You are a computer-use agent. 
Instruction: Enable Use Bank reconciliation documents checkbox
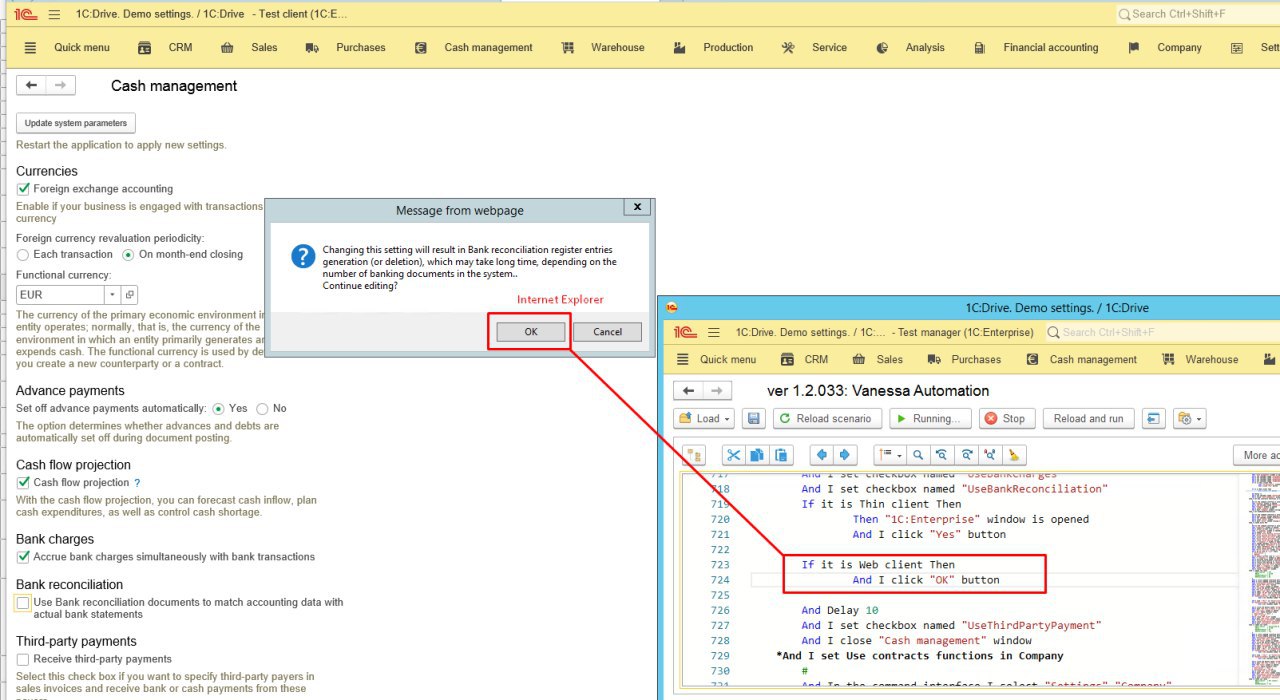point(23,603)
